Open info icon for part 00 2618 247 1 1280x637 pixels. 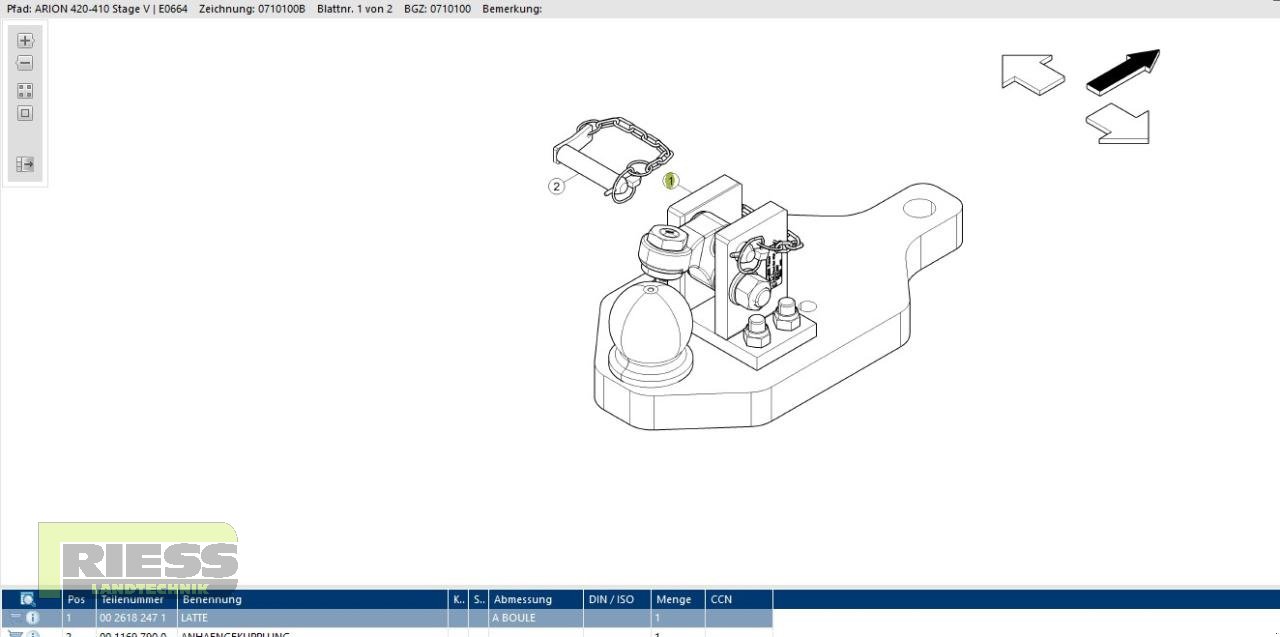(32, 618)
